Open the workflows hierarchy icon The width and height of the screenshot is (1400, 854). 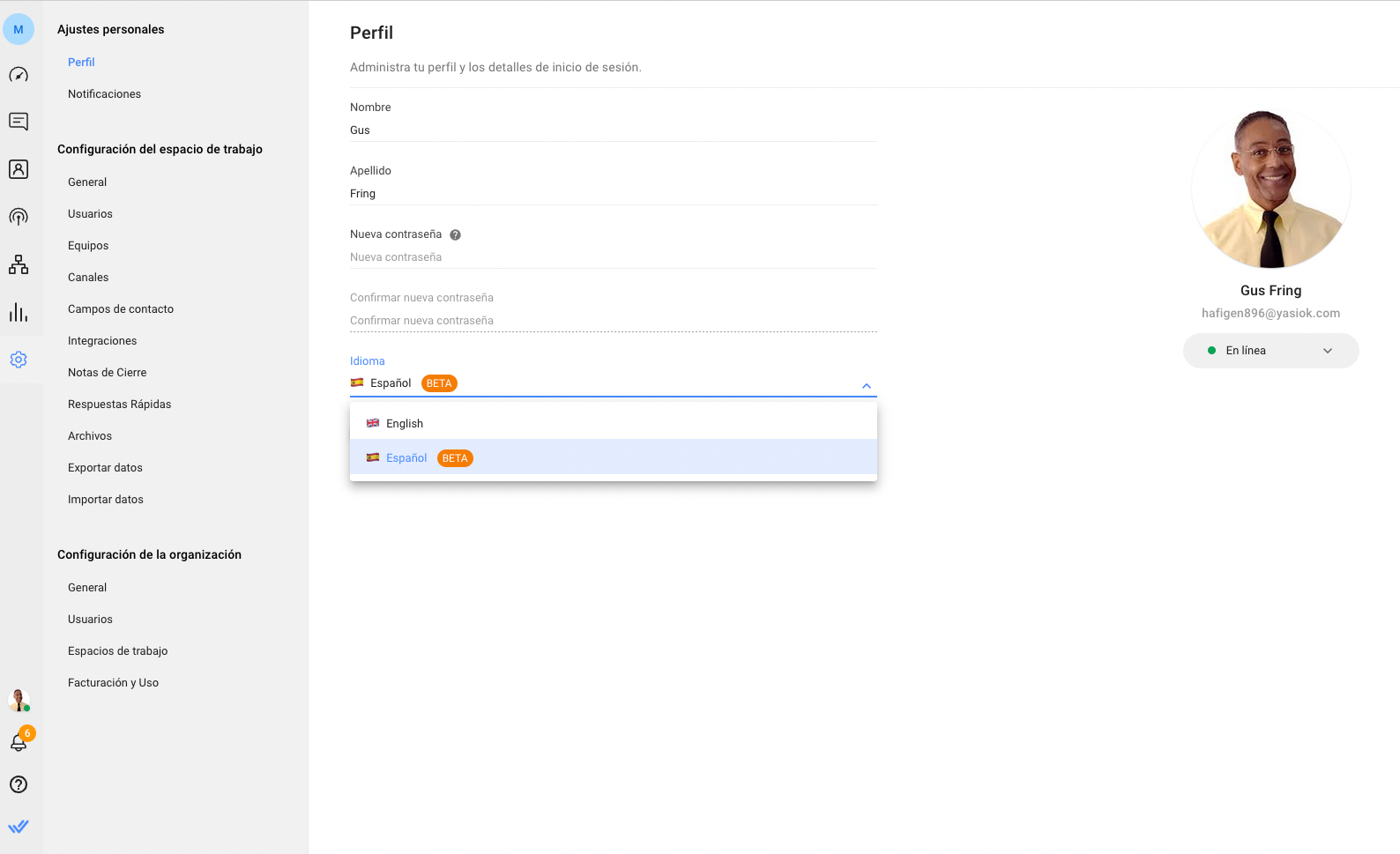pos(19,264)
